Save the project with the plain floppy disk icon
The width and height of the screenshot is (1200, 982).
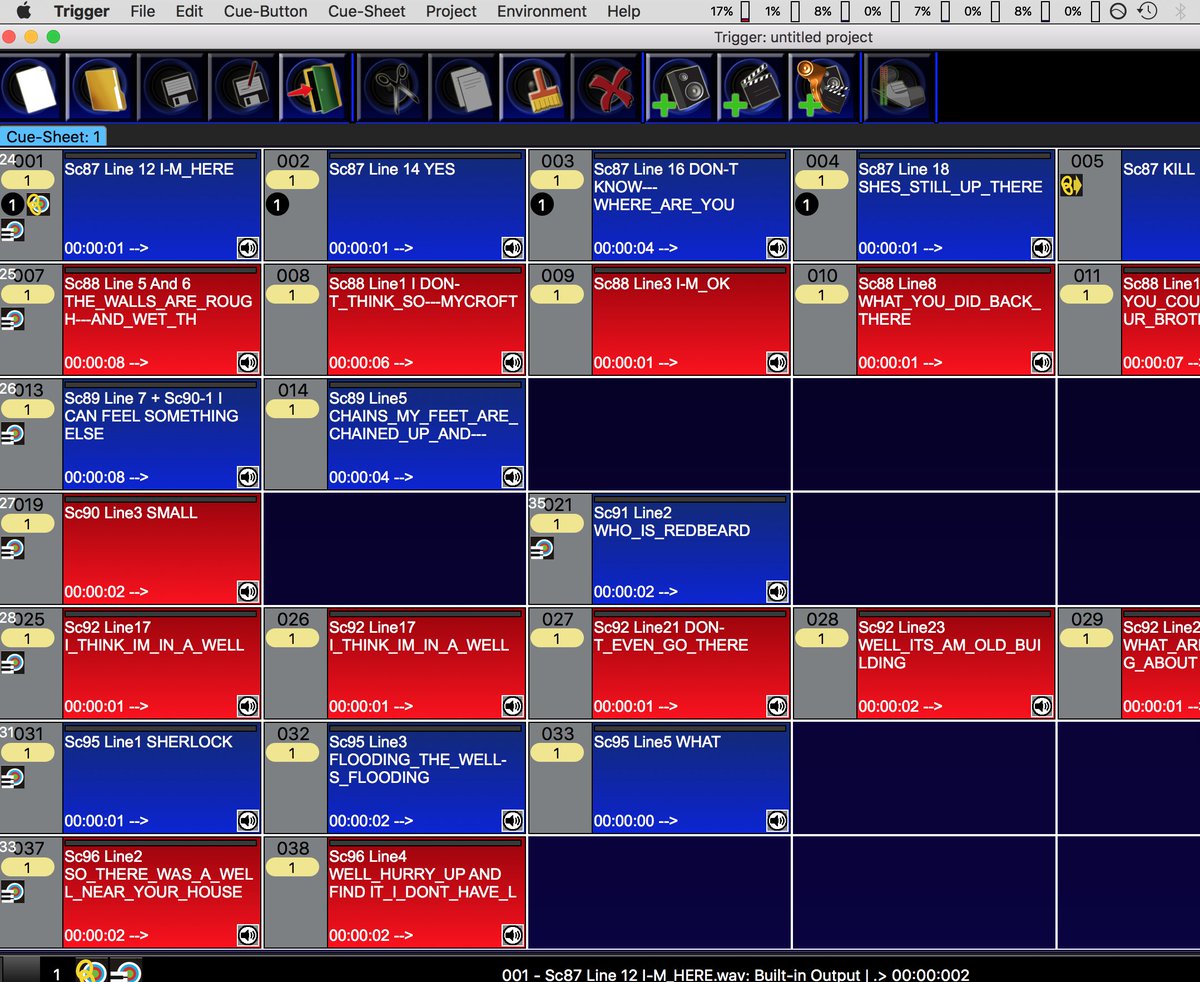pyautogui.click(x=173, y=87)
